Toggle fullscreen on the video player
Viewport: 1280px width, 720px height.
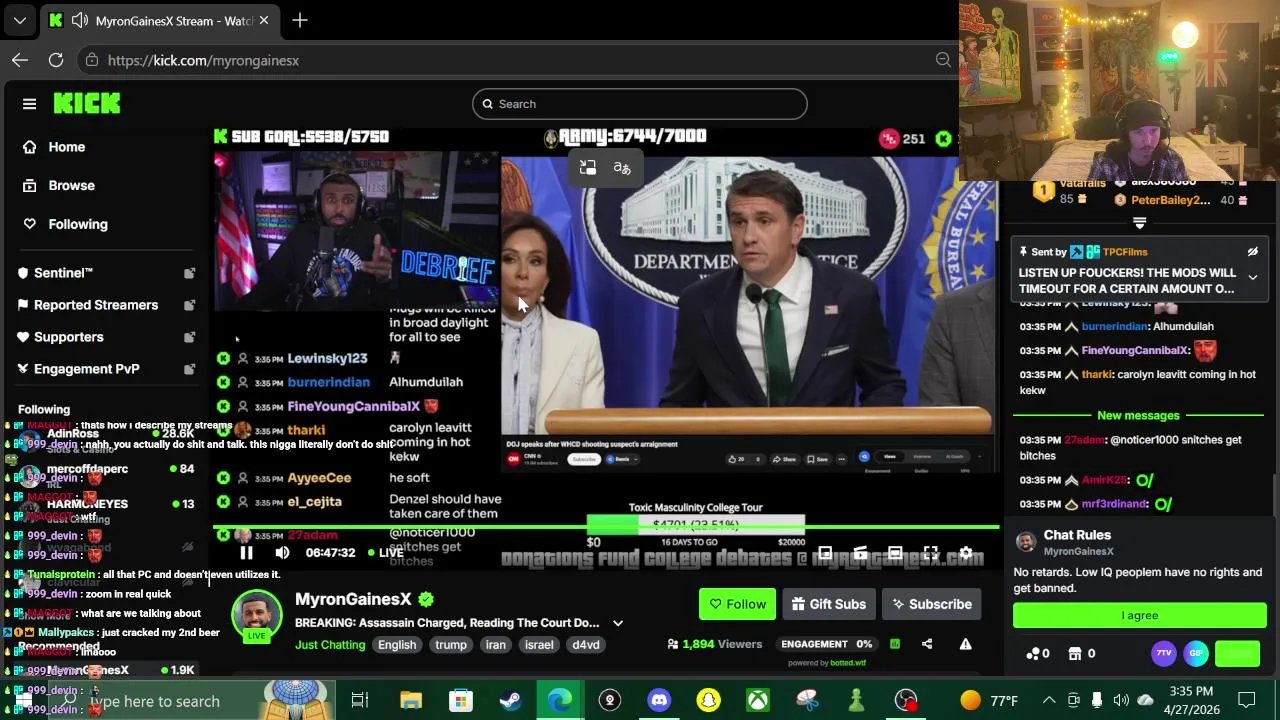pos(930,552)
